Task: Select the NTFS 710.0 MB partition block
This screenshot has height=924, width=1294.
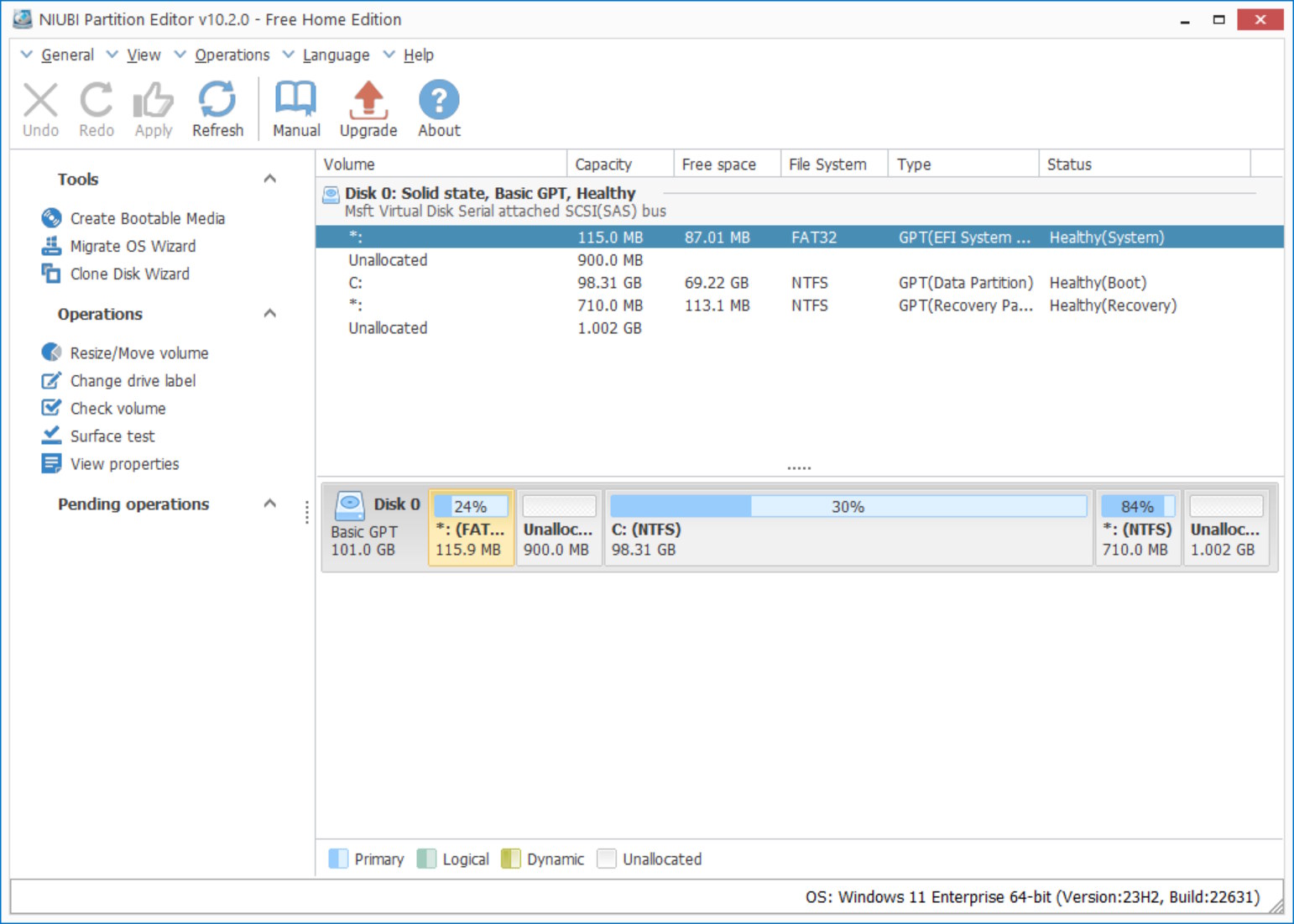Action: click(1138, 528)
